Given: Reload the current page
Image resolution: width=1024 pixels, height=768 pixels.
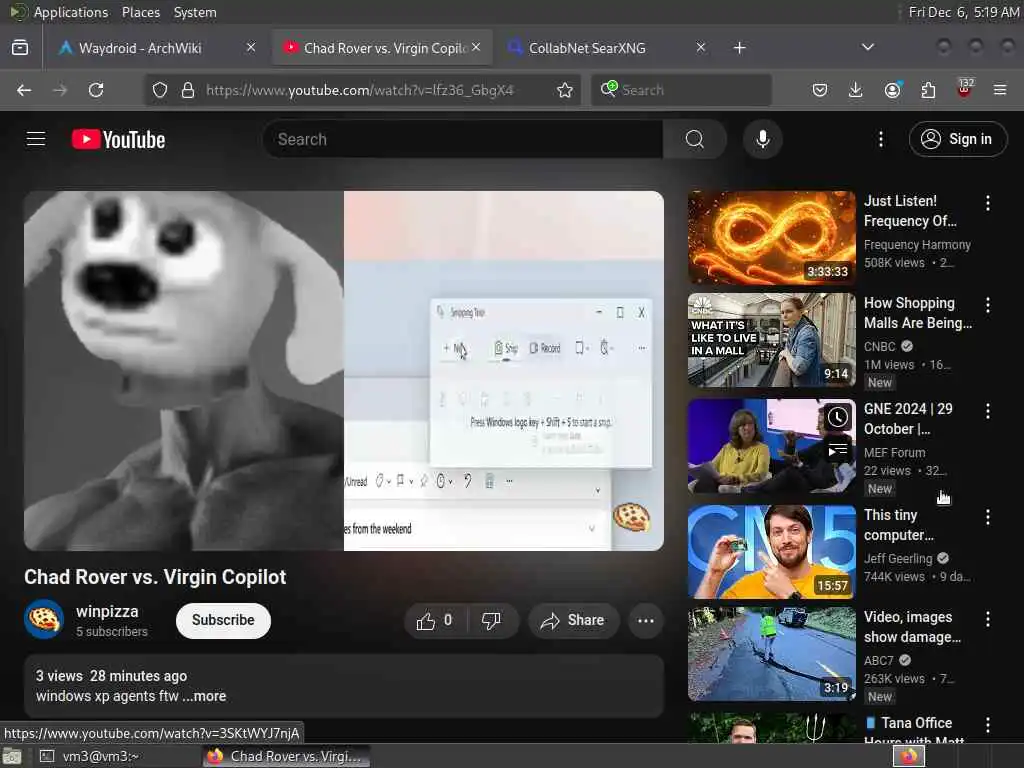Looking at the screenshot, I should click(x=96, y=90).
